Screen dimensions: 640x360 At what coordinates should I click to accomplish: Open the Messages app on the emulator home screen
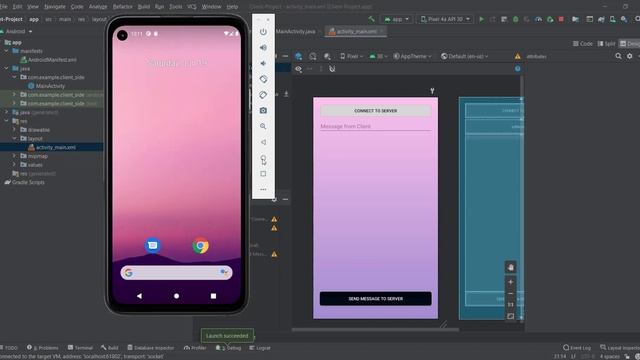(153, 245)
